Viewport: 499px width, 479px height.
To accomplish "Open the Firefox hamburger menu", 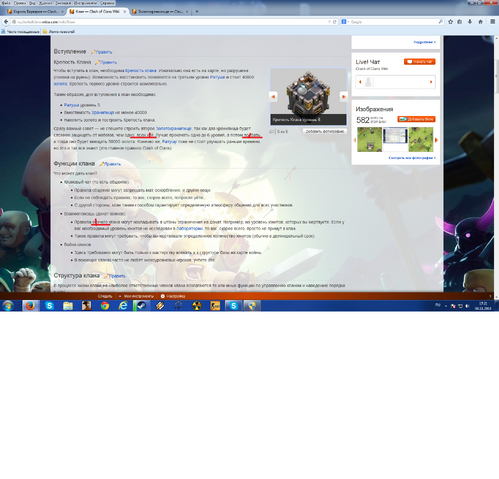I will (x=493, y=22).
